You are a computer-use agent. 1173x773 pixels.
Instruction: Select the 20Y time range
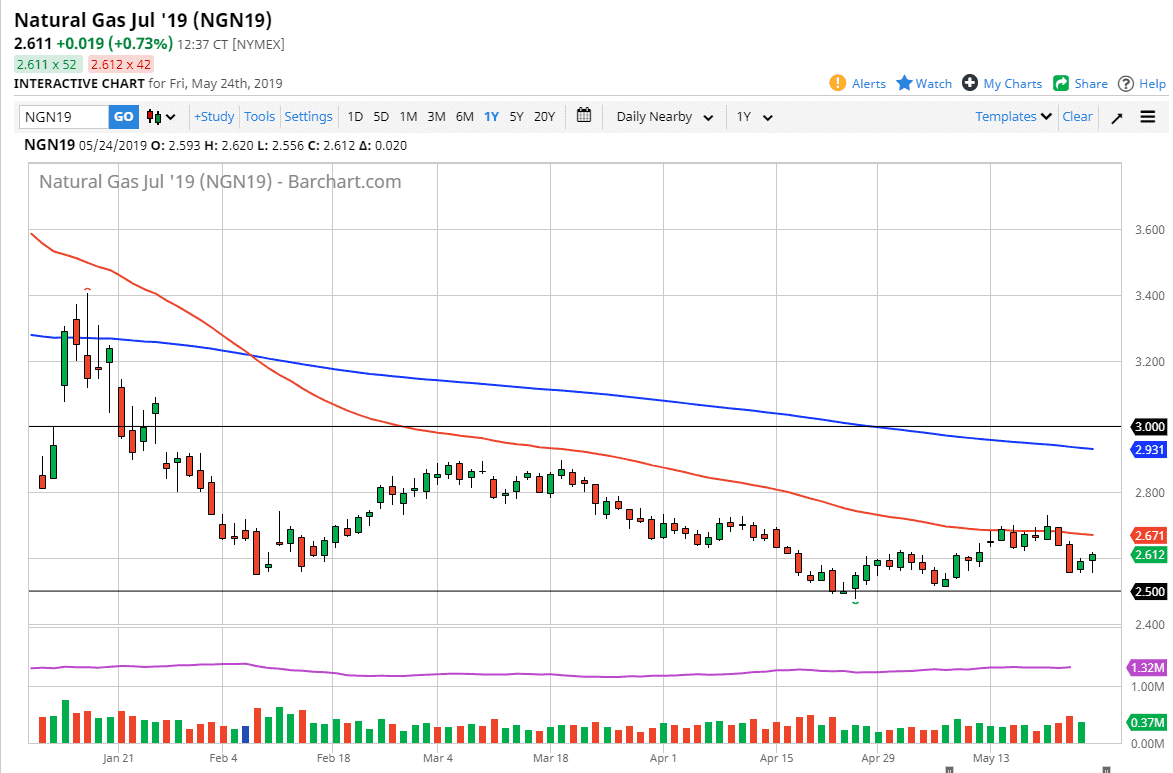pos(544,117)
